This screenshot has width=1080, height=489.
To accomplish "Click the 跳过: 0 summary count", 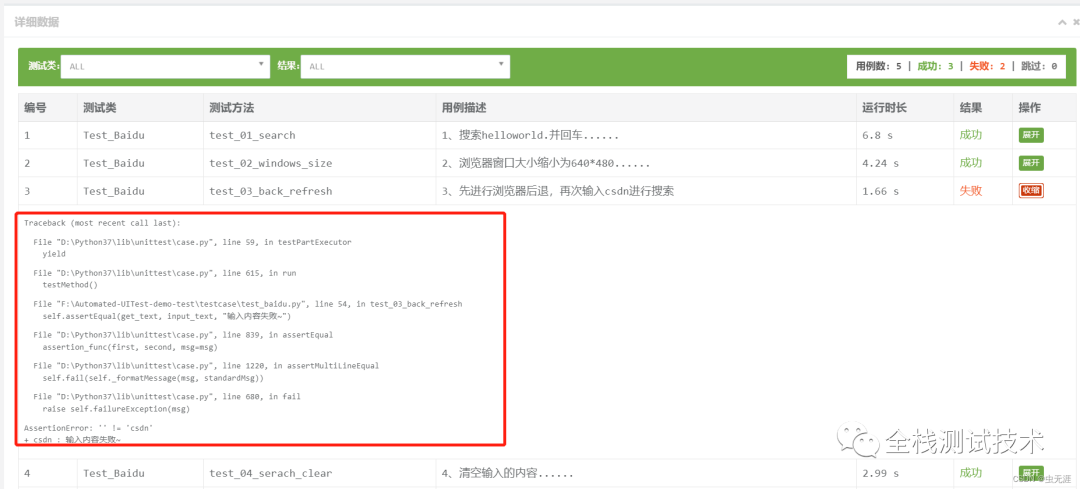I will [x=1039, y=67].
